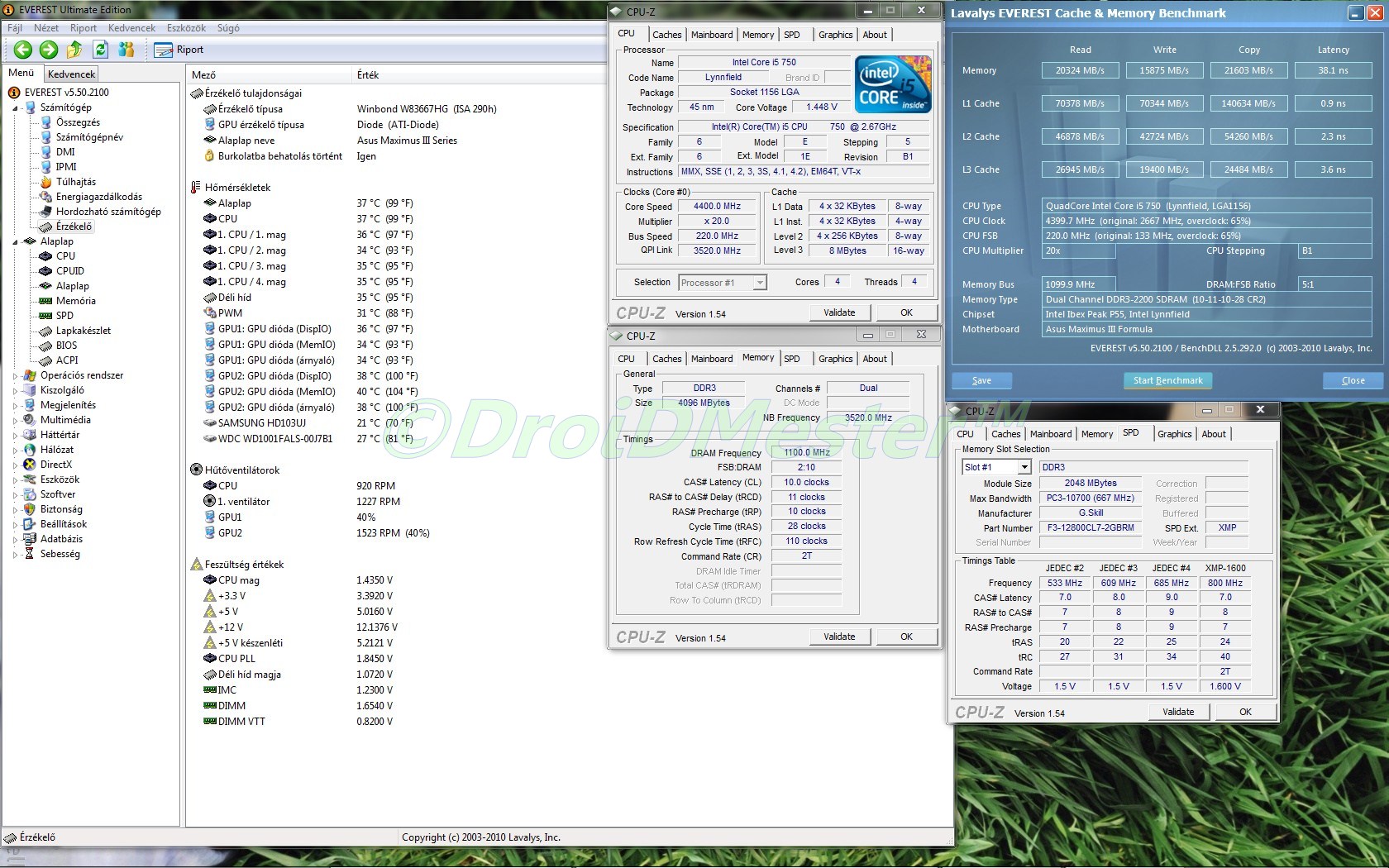Open the Eszközök menu
Screen dimensions: 1389x868
(x=186, y=28)
